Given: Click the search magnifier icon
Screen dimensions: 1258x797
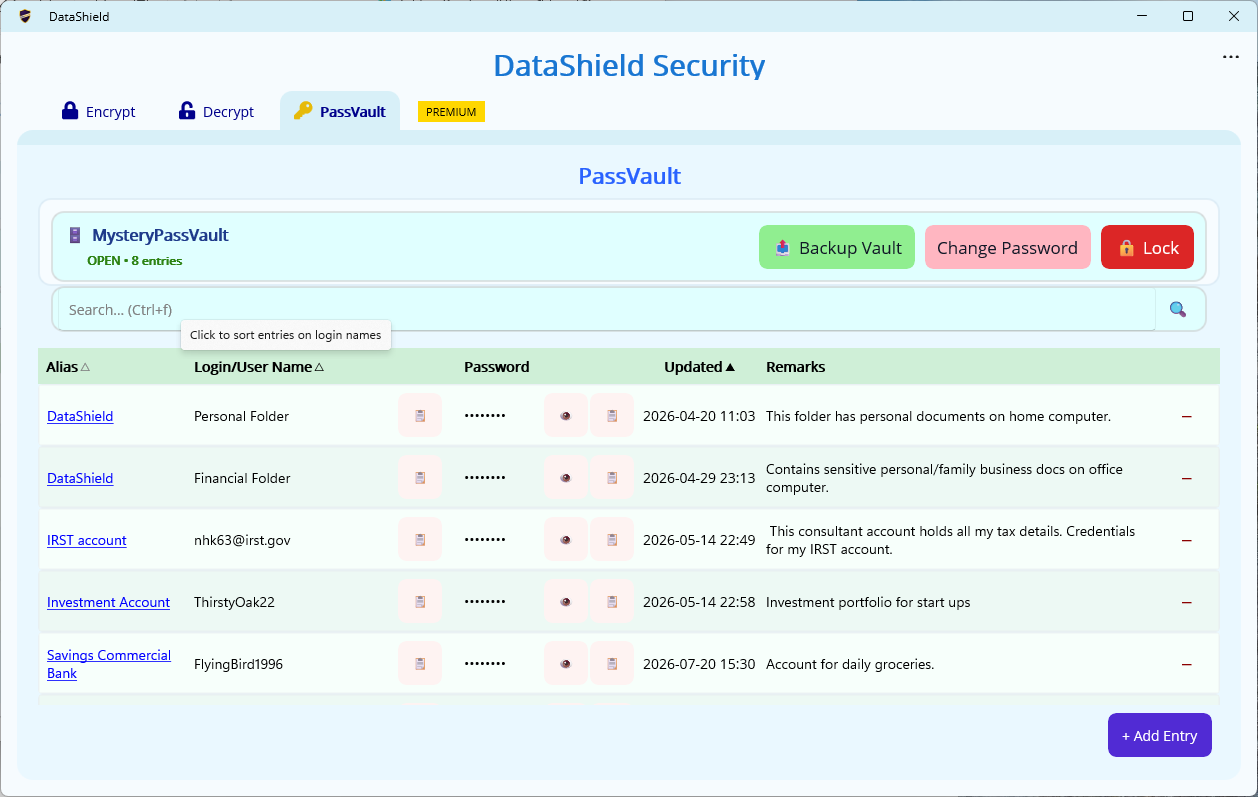Looking at the screenshot, I should [x=1178, y=309].
